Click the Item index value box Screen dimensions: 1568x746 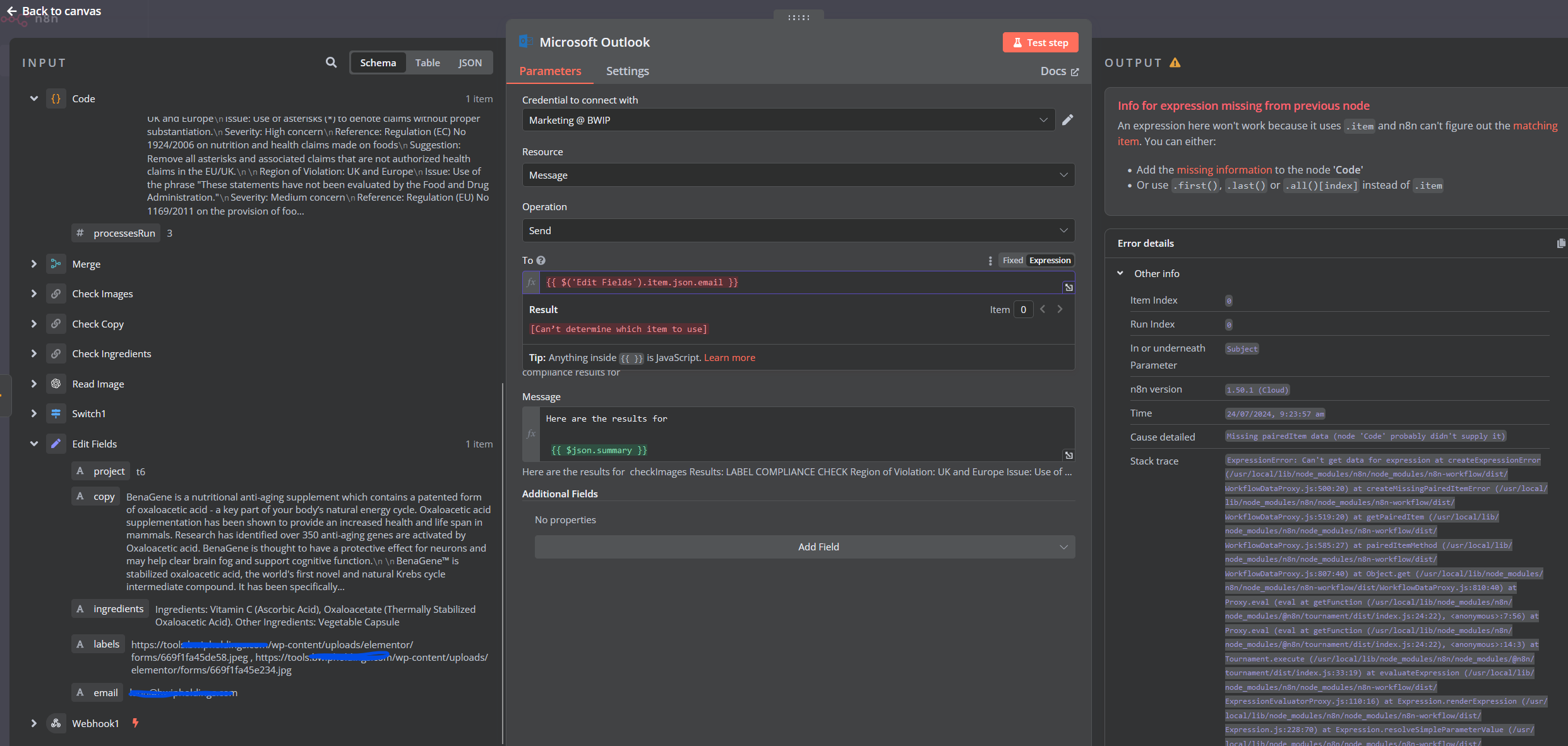[x=1023, y=309]
